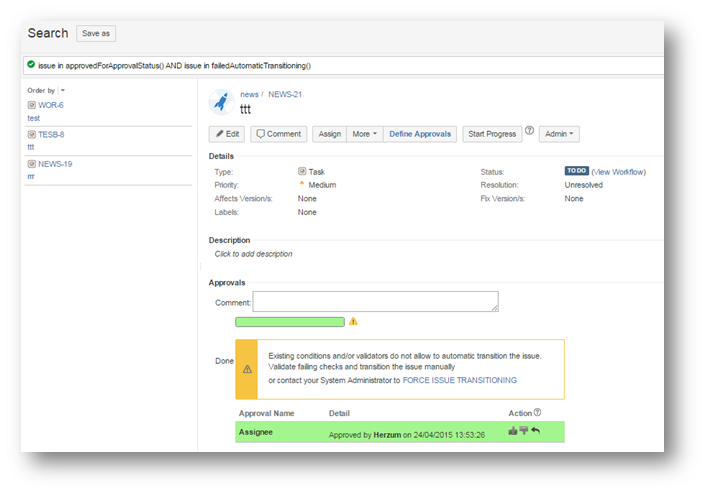Click into the approval Comment text box
Screen dimensions: 706x494
[375, 302]
